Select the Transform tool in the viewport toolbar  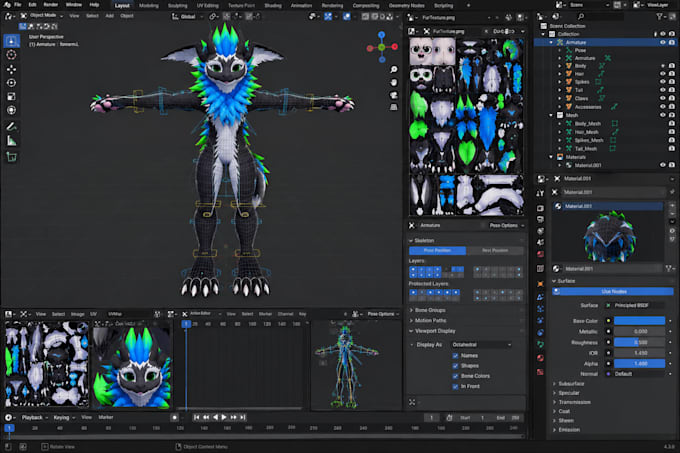(x=12, y=110)
